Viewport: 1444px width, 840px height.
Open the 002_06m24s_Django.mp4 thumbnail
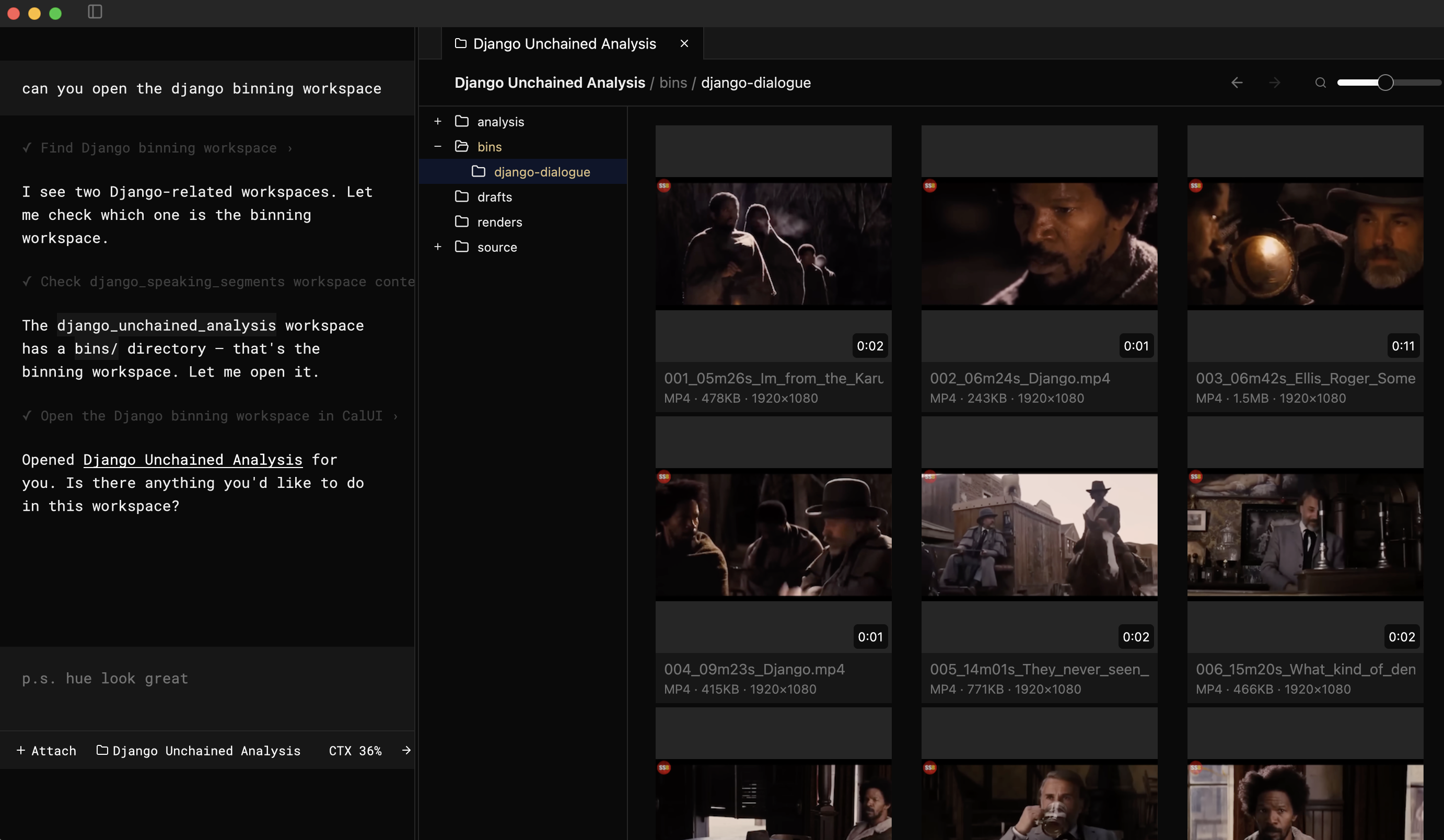tap(1039, 243)
